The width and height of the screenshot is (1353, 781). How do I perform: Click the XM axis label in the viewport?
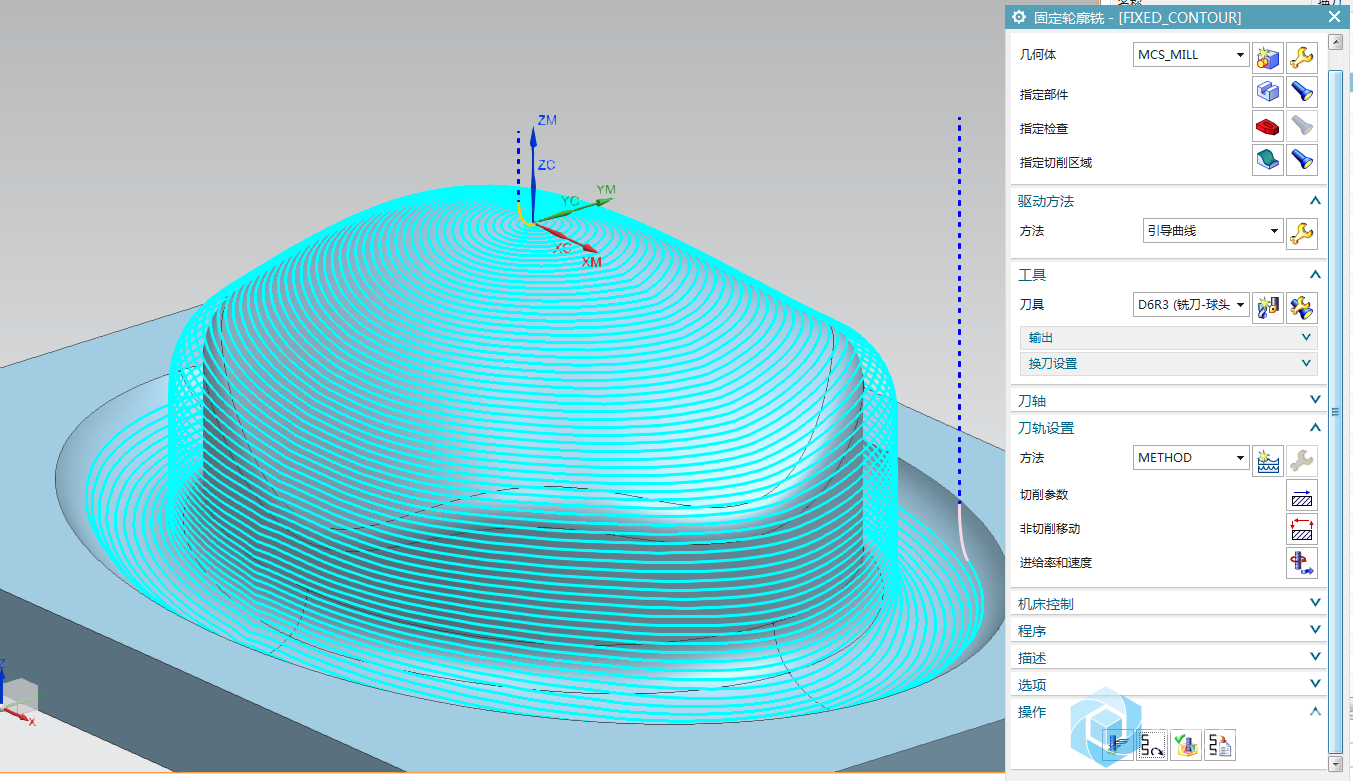(592, 262)
